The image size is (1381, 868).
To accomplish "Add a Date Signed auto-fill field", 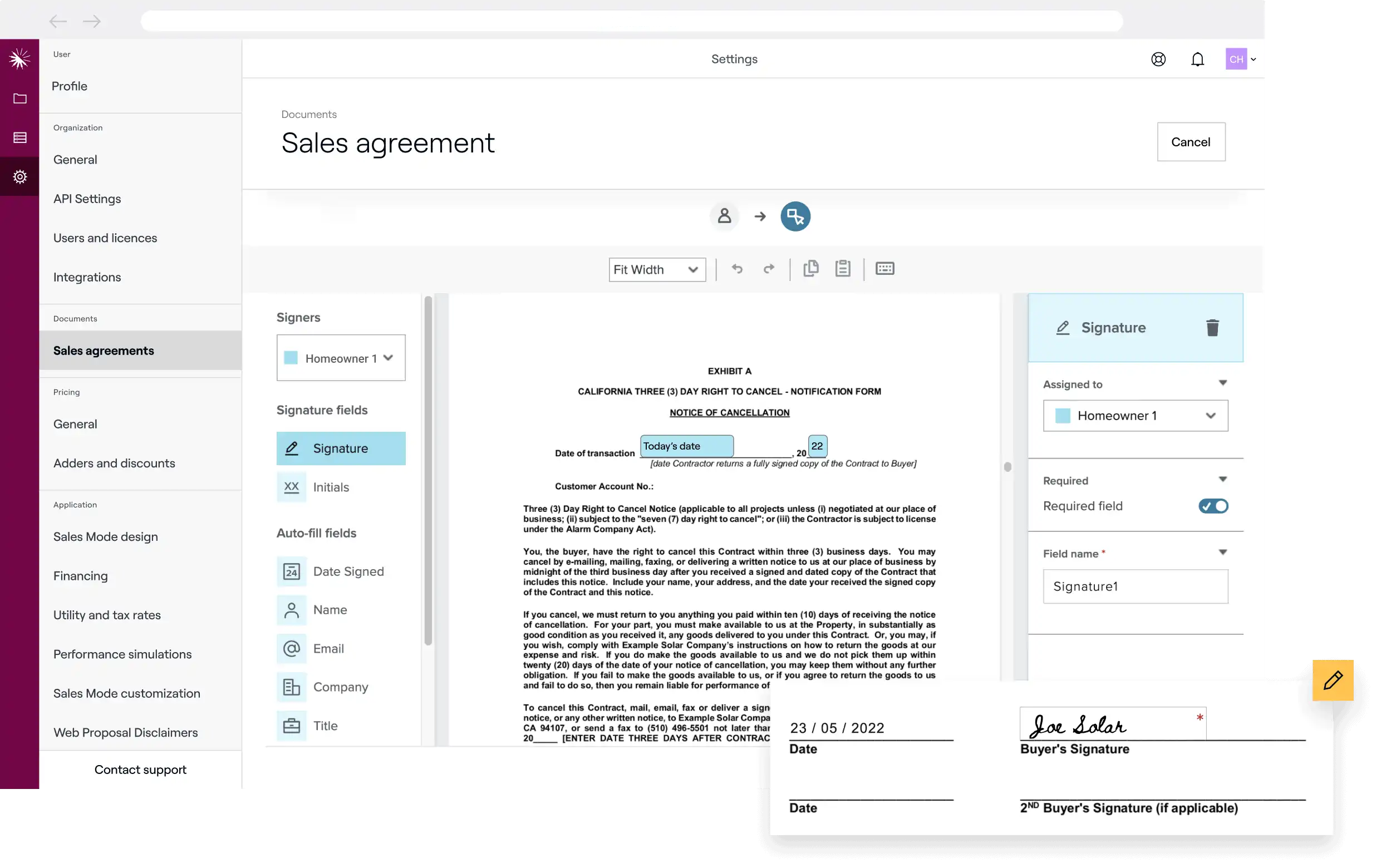I will [x=341, y=571].
